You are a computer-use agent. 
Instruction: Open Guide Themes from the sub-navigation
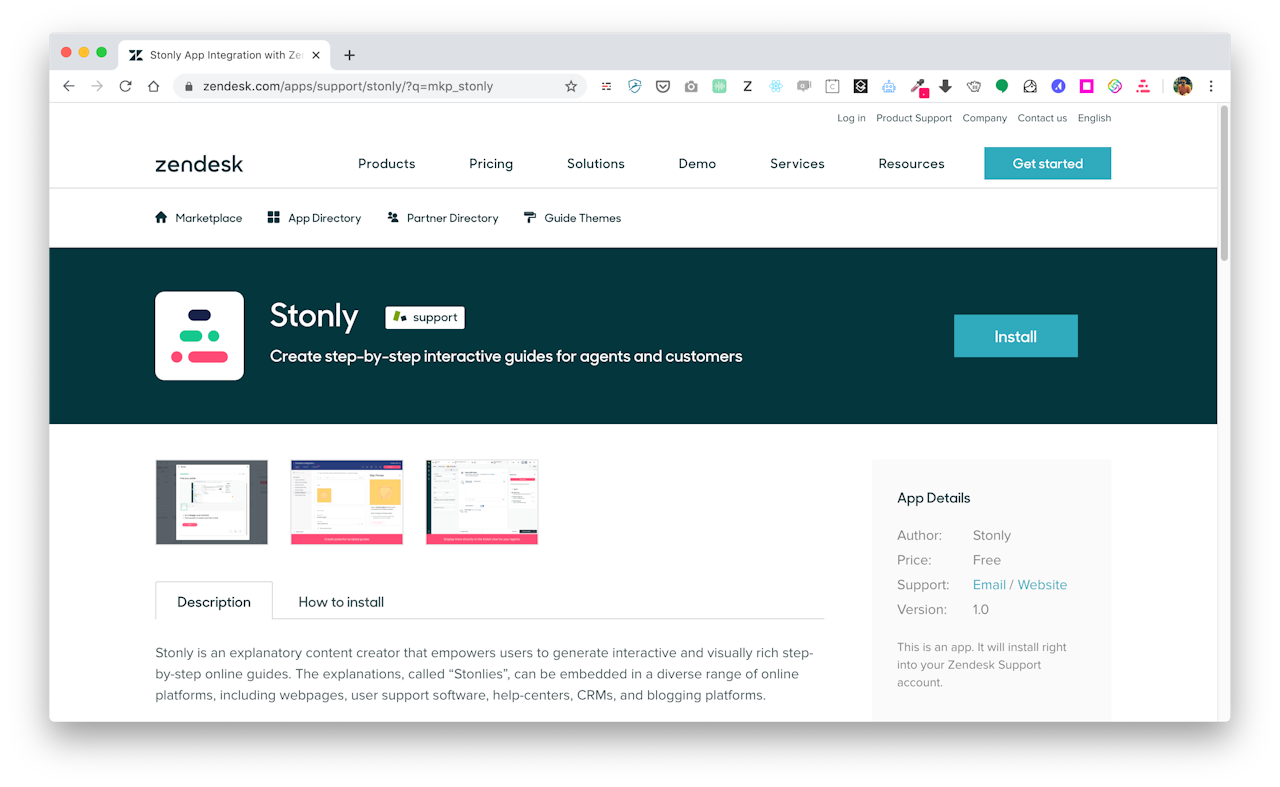[x=572, y=217]
